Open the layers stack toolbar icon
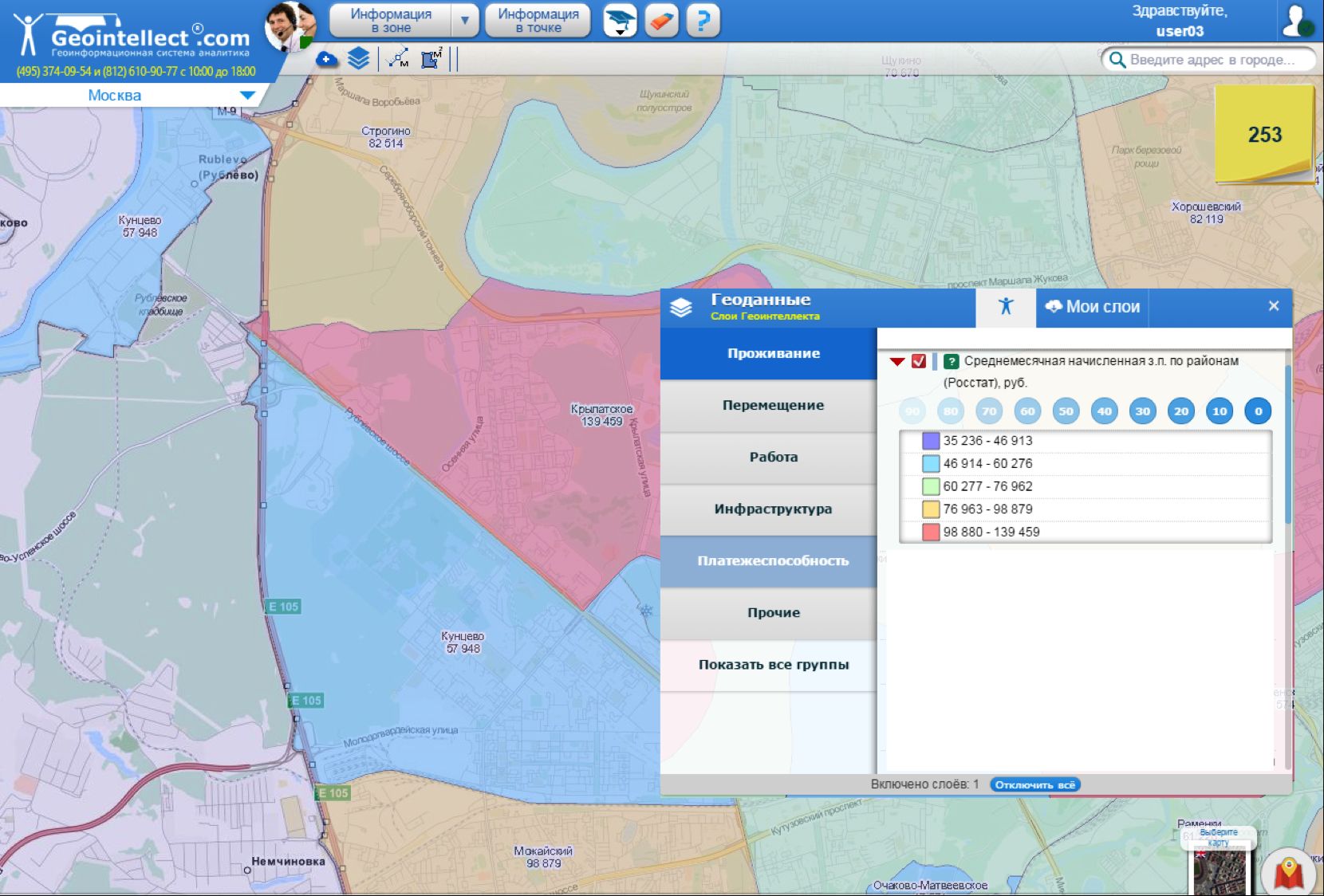 359,58
